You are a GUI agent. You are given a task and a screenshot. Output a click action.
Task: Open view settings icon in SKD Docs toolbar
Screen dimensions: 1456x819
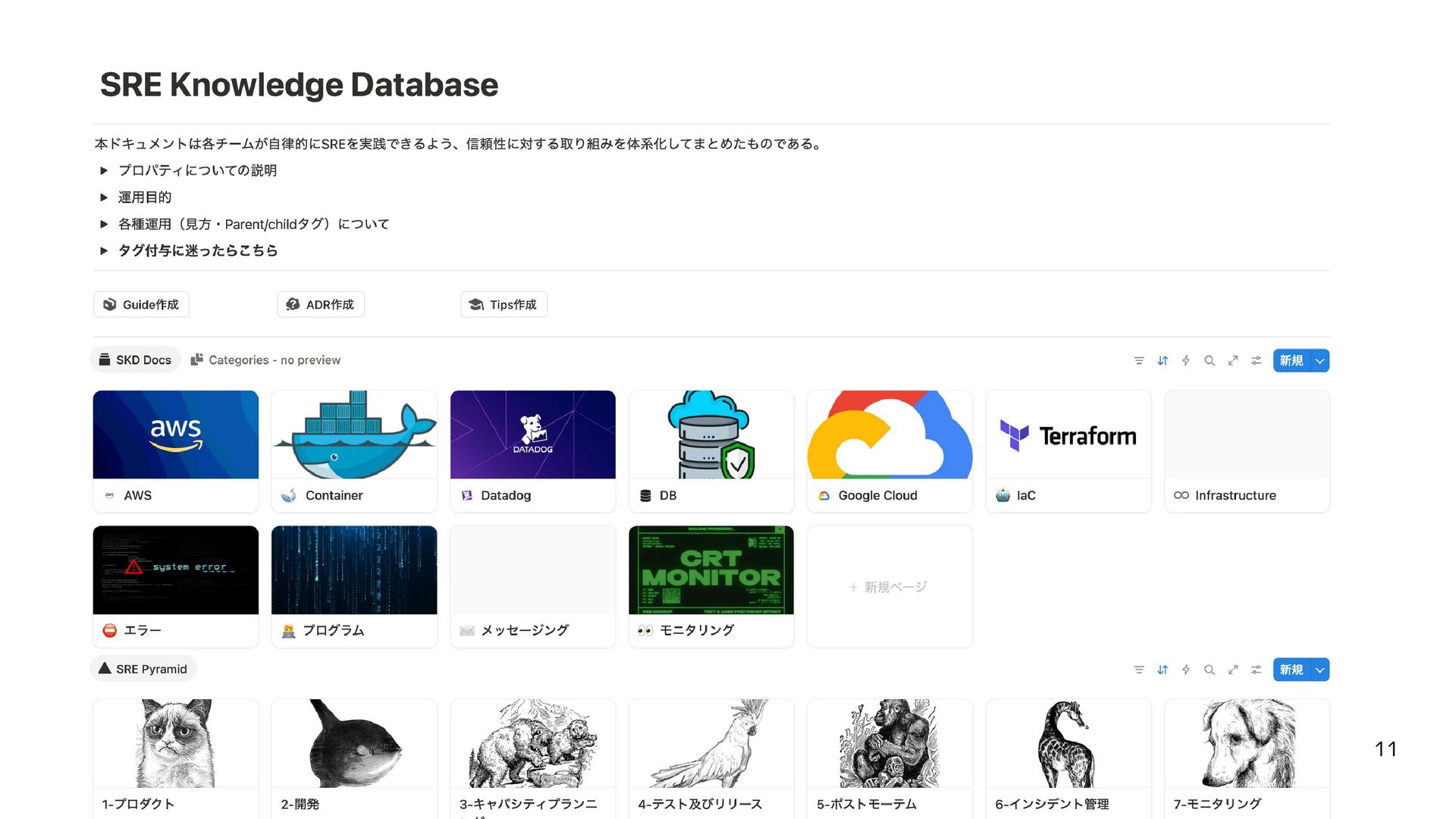(1257, 360)
